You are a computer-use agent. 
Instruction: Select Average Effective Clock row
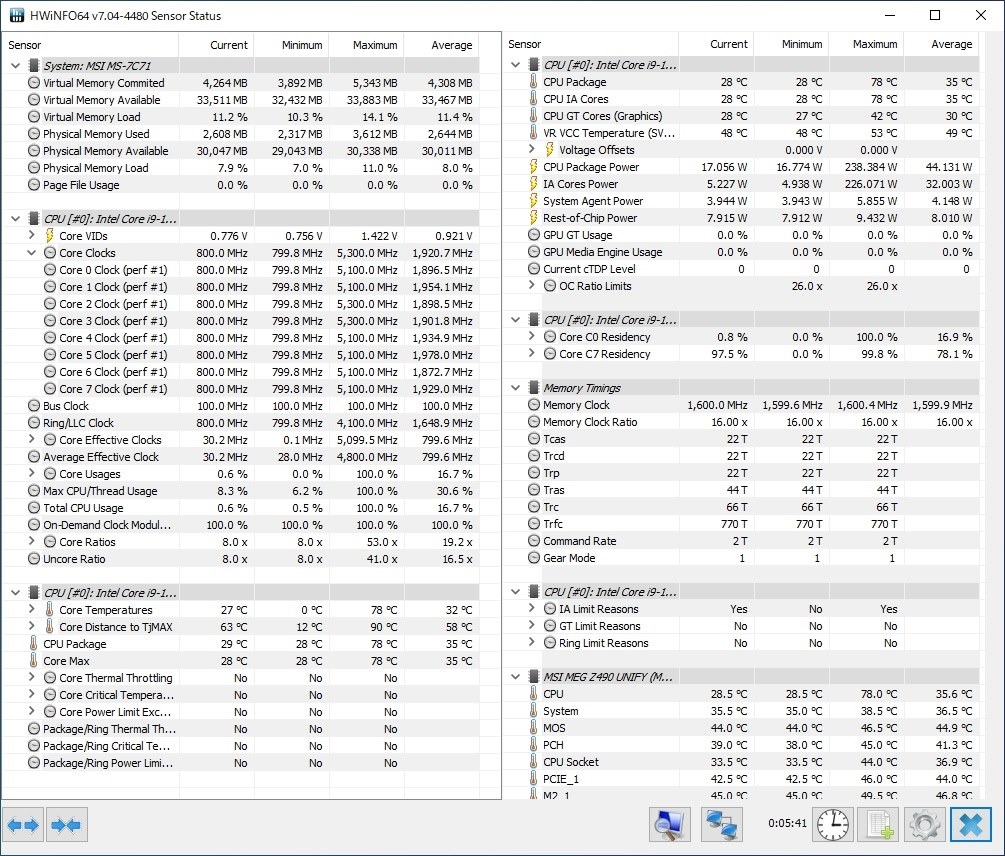tap(240, 457)
